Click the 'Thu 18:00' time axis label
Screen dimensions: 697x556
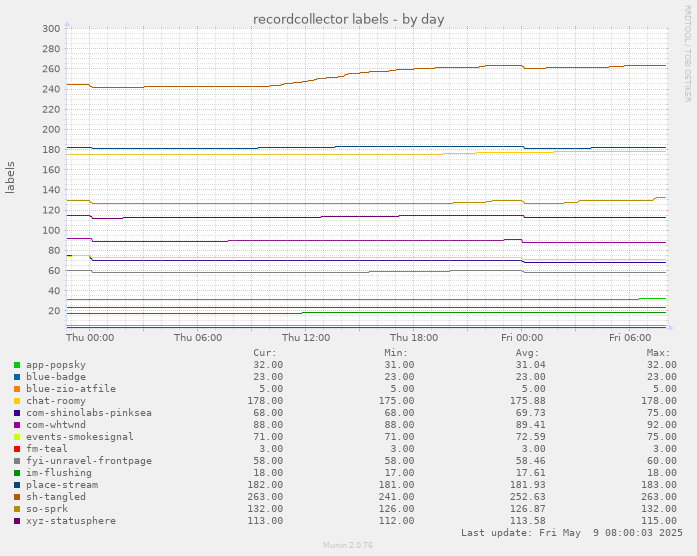[414, 338]
